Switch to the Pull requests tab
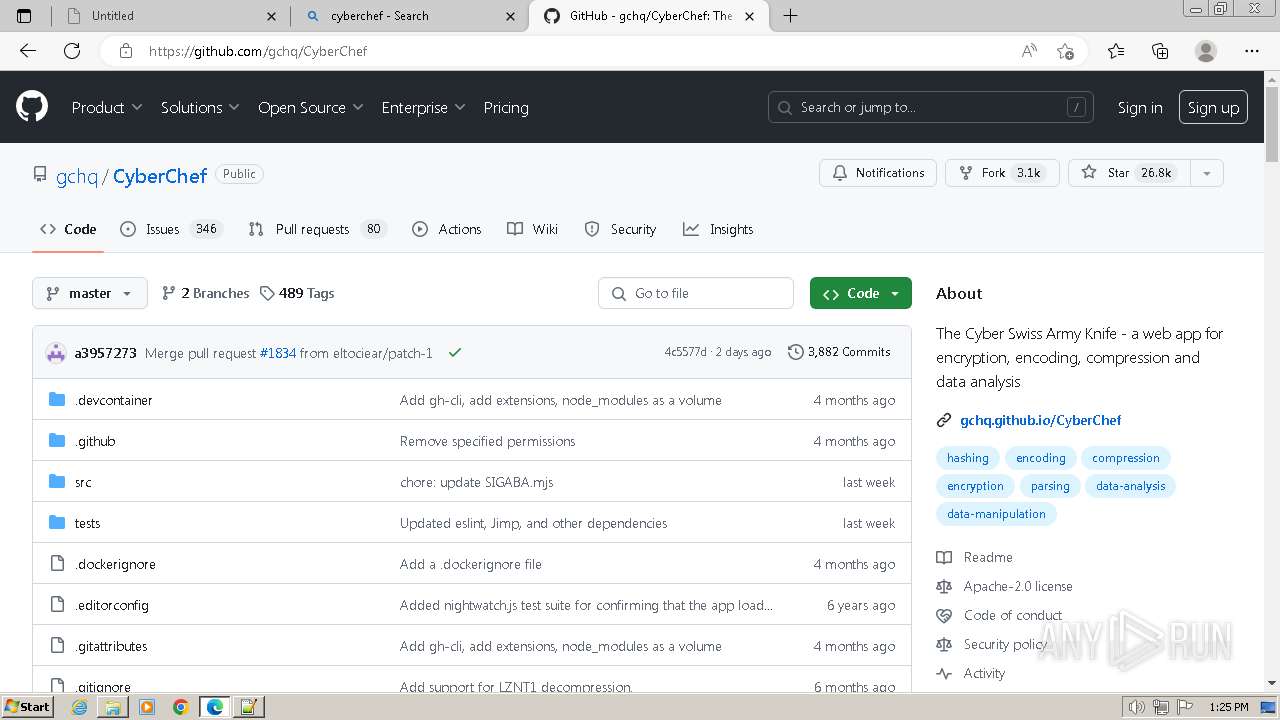 317,229
